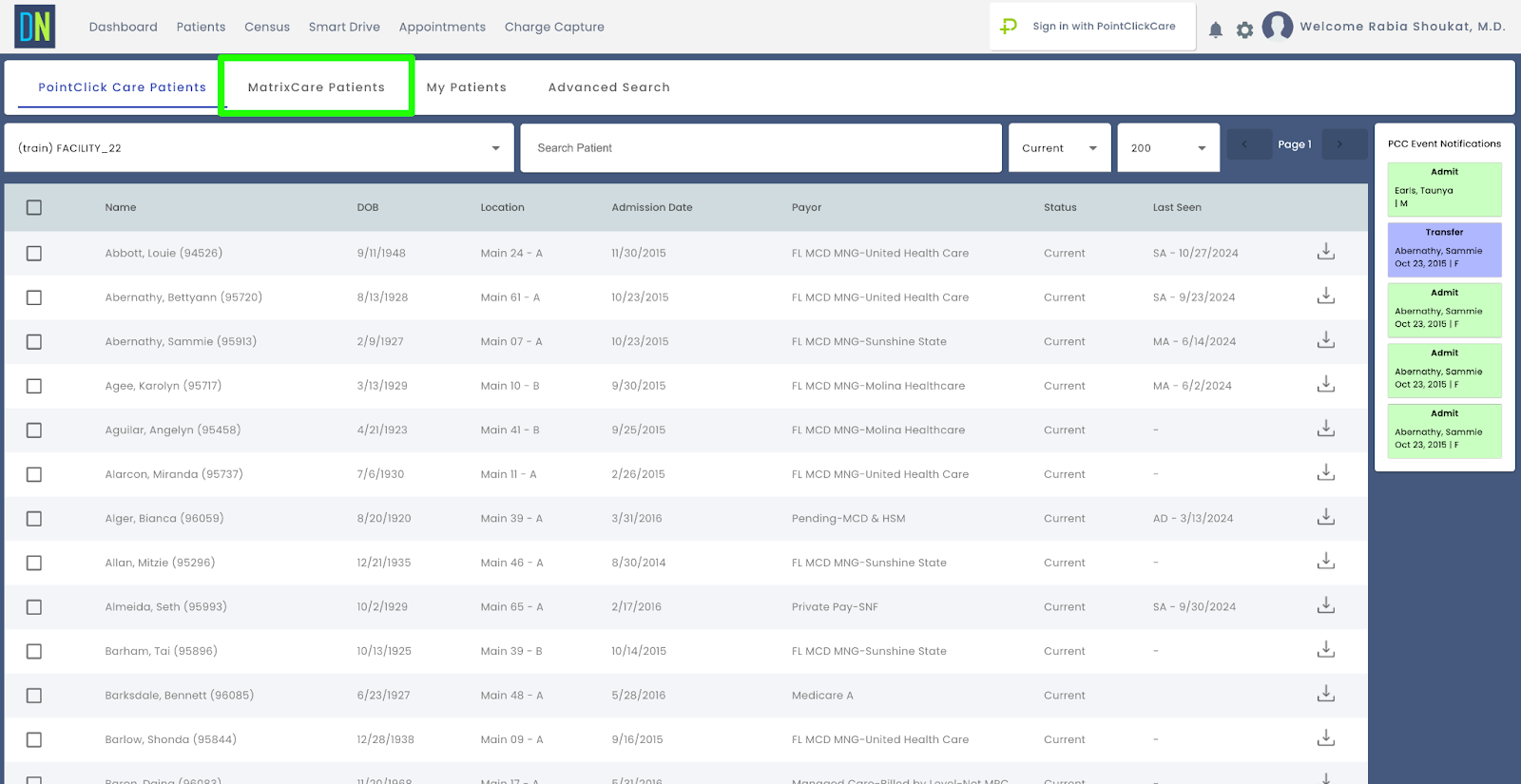This screenshot has height=784, width=1521.
Task: Click the DN logo icon
Action: point(35,27)
